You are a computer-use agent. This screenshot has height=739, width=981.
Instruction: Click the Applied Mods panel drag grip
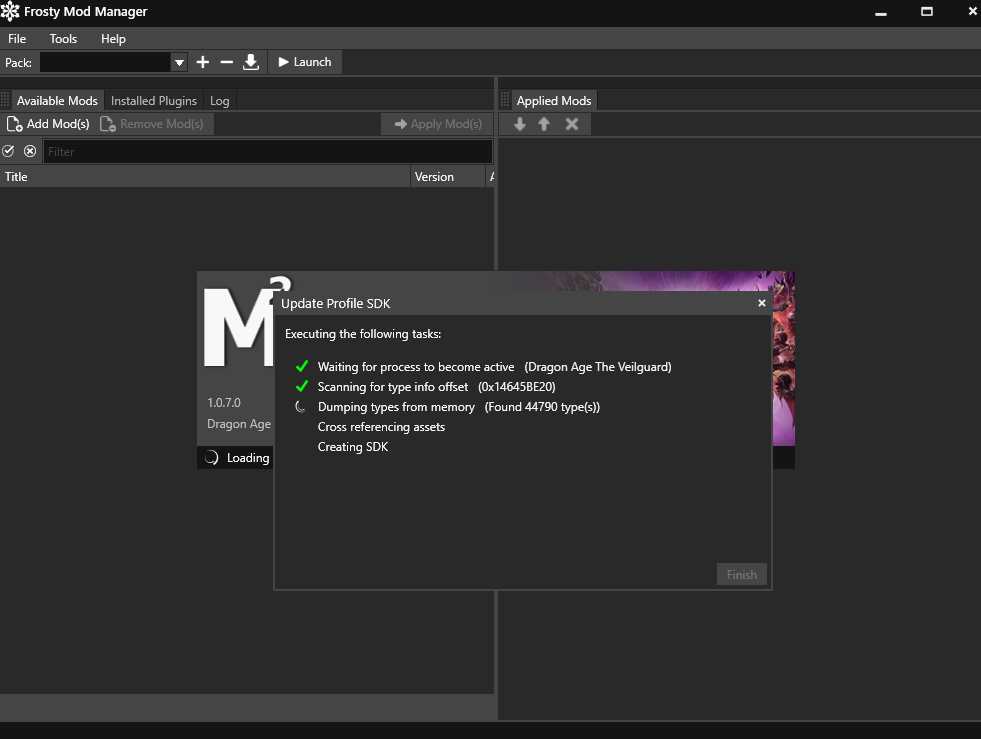505,100
